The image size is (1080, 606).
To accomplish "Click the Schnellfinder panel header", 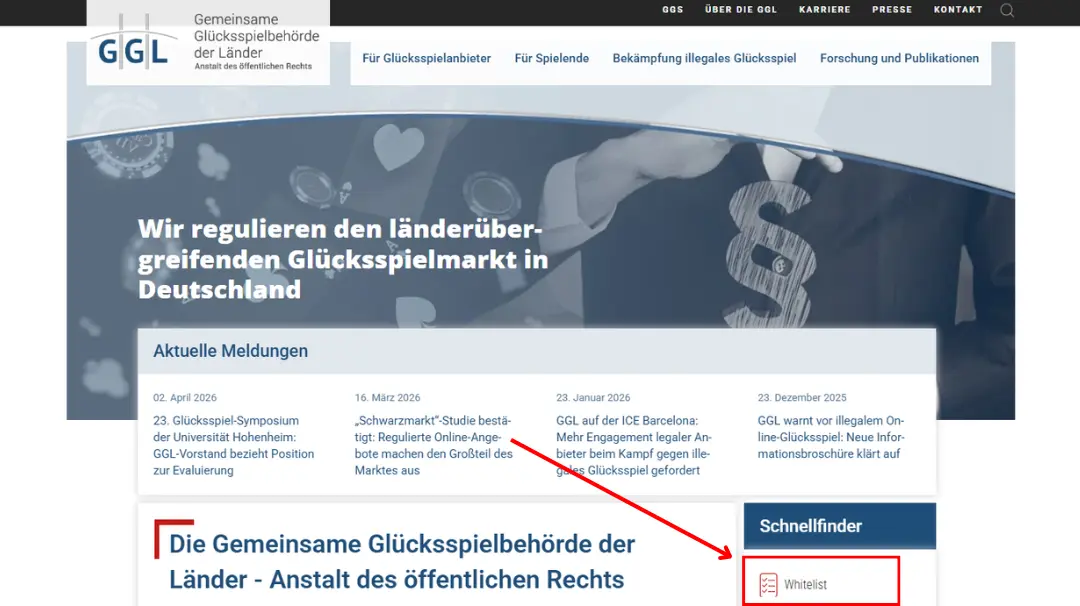I will pyautogui.click(x=840, y=526).
